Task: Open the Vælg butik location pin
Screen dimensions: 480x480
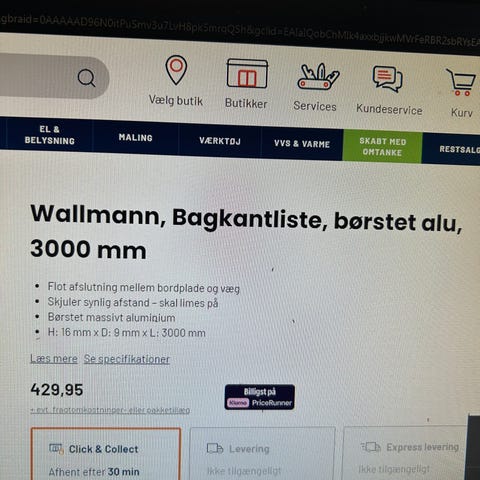Action: pyautogui.click(x=176, y=70)
